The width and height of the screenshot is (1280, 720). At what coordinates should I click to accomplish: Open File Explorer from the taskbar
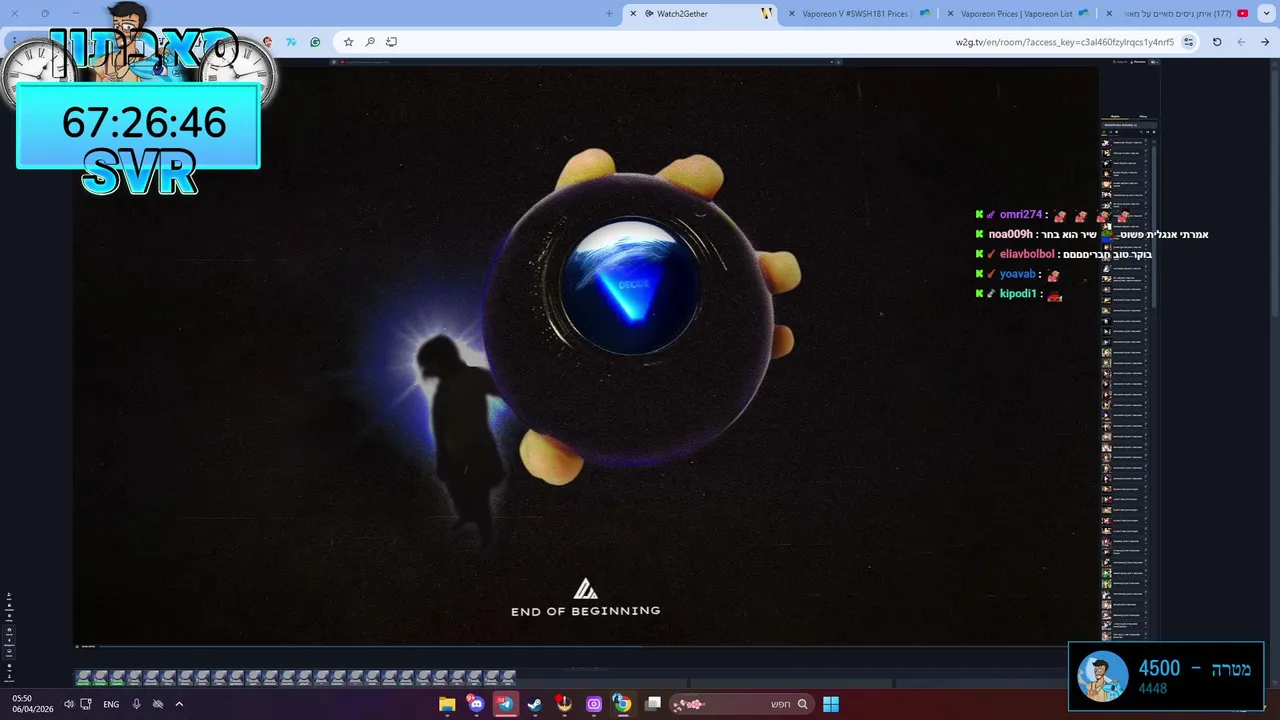(x=447, y=704)
